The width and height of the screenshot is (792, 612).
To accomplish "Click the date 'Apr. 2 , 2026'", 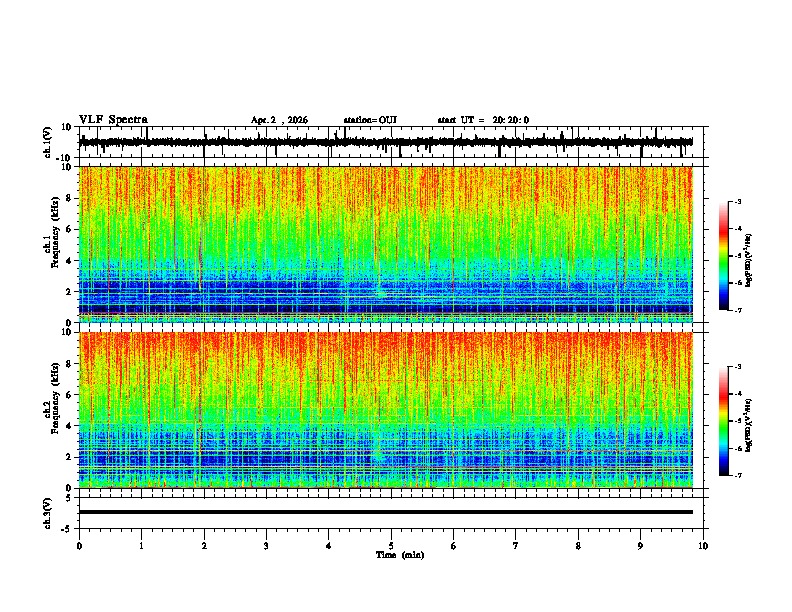I will click(x=279, y=120).
